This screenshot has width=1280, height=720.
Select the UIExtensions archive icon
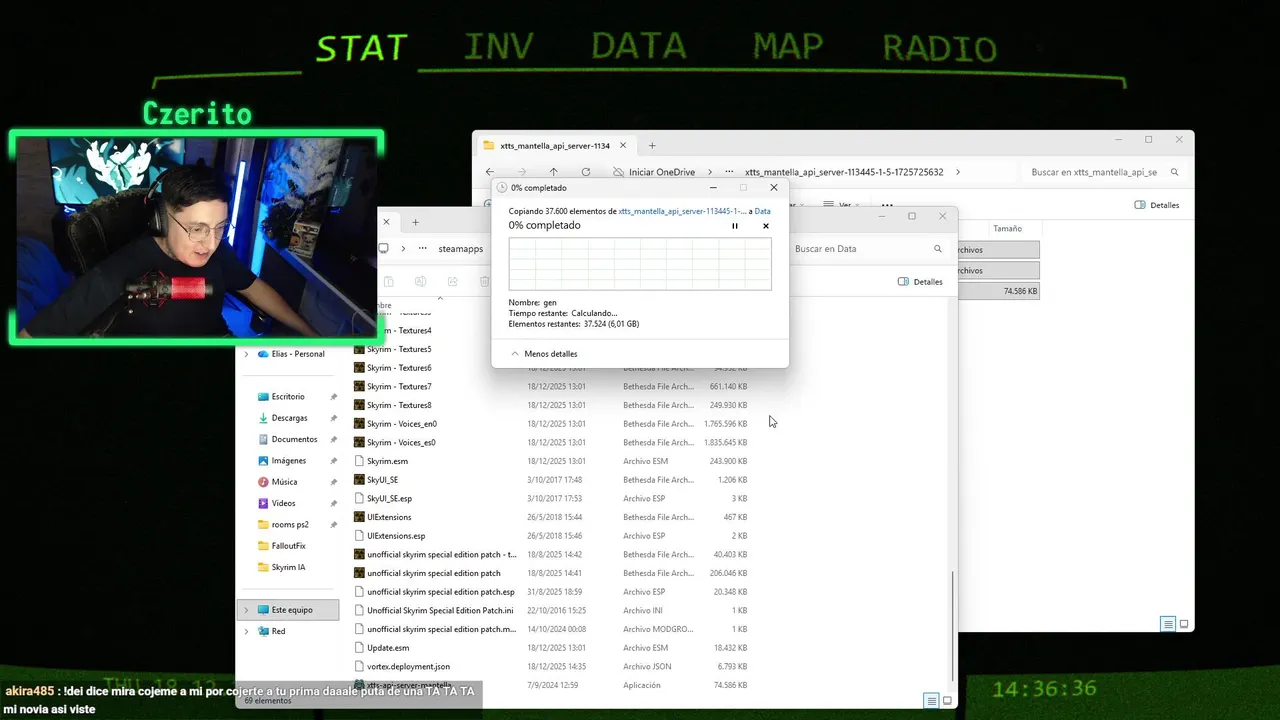(x=359, y=517)
